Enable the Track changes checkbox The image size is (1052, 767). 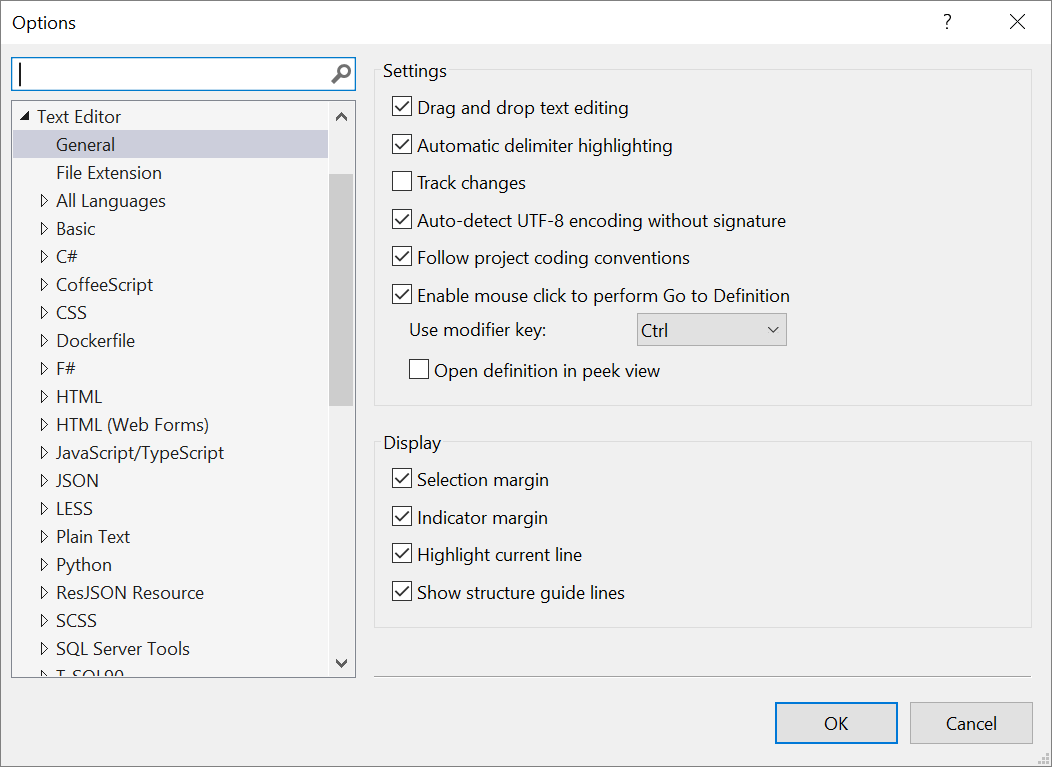pyautogui.click(x=402, y=182)
